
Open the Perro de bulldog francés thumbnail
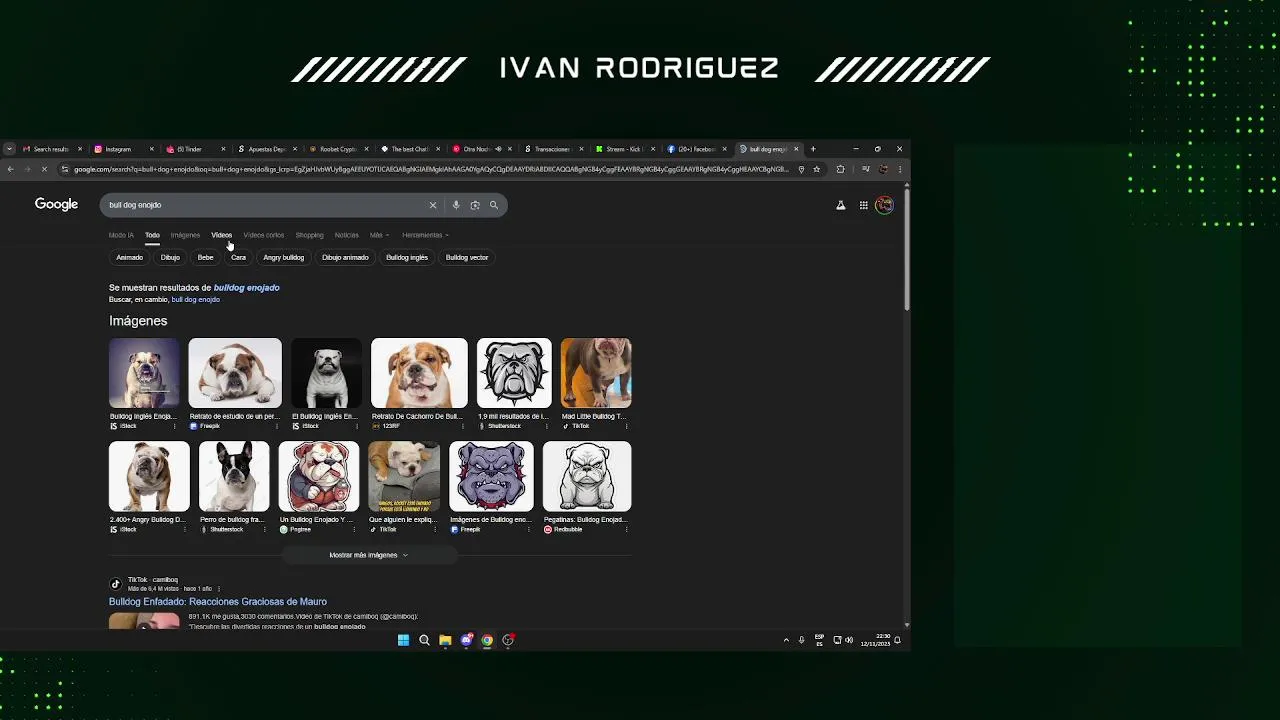(234, 476)
